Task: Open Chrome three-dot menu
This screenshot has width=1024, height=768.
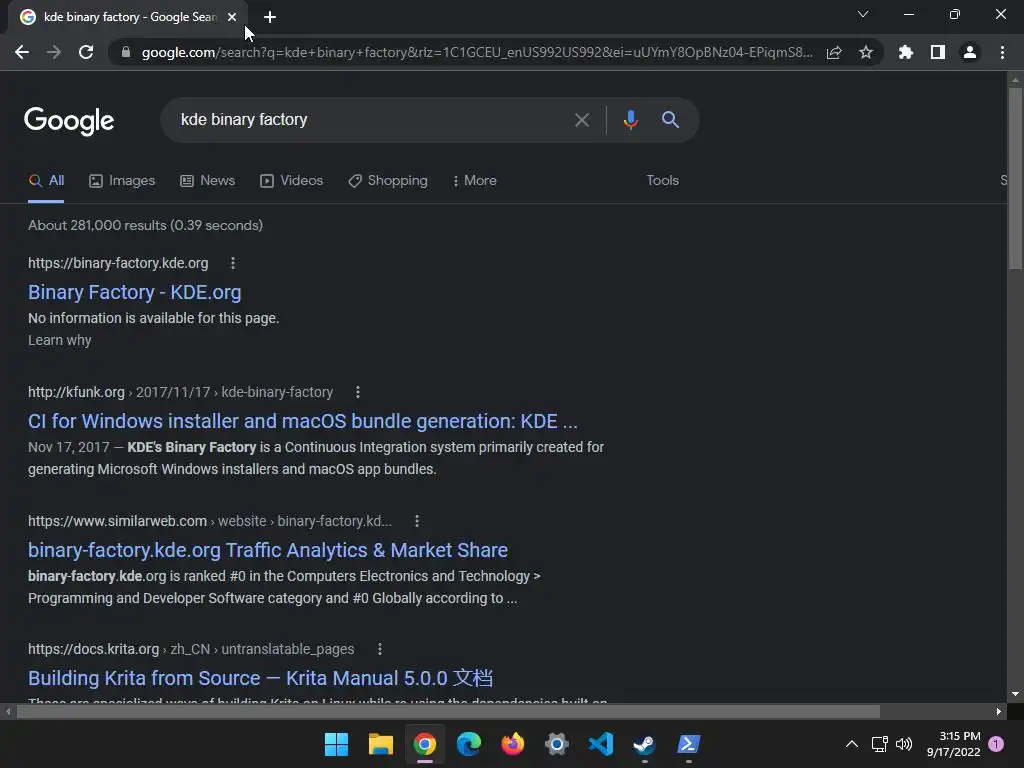Action: [1002, 52]
